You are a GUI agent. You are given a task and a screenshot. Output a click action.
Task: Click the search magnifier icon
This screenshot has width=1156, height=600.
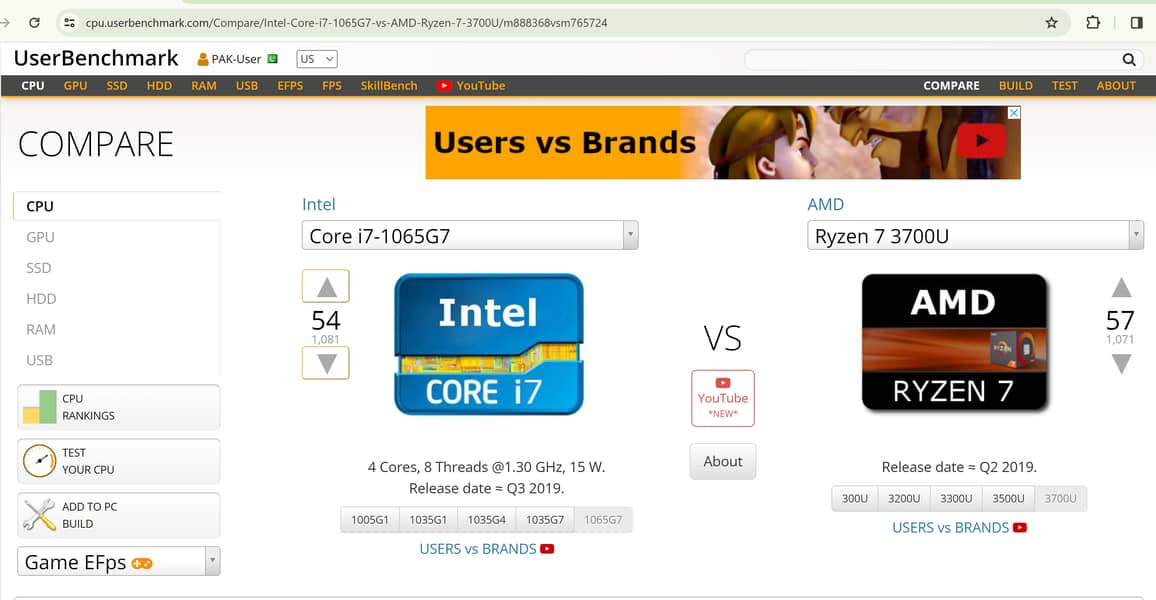click(x=1128, y=60)
